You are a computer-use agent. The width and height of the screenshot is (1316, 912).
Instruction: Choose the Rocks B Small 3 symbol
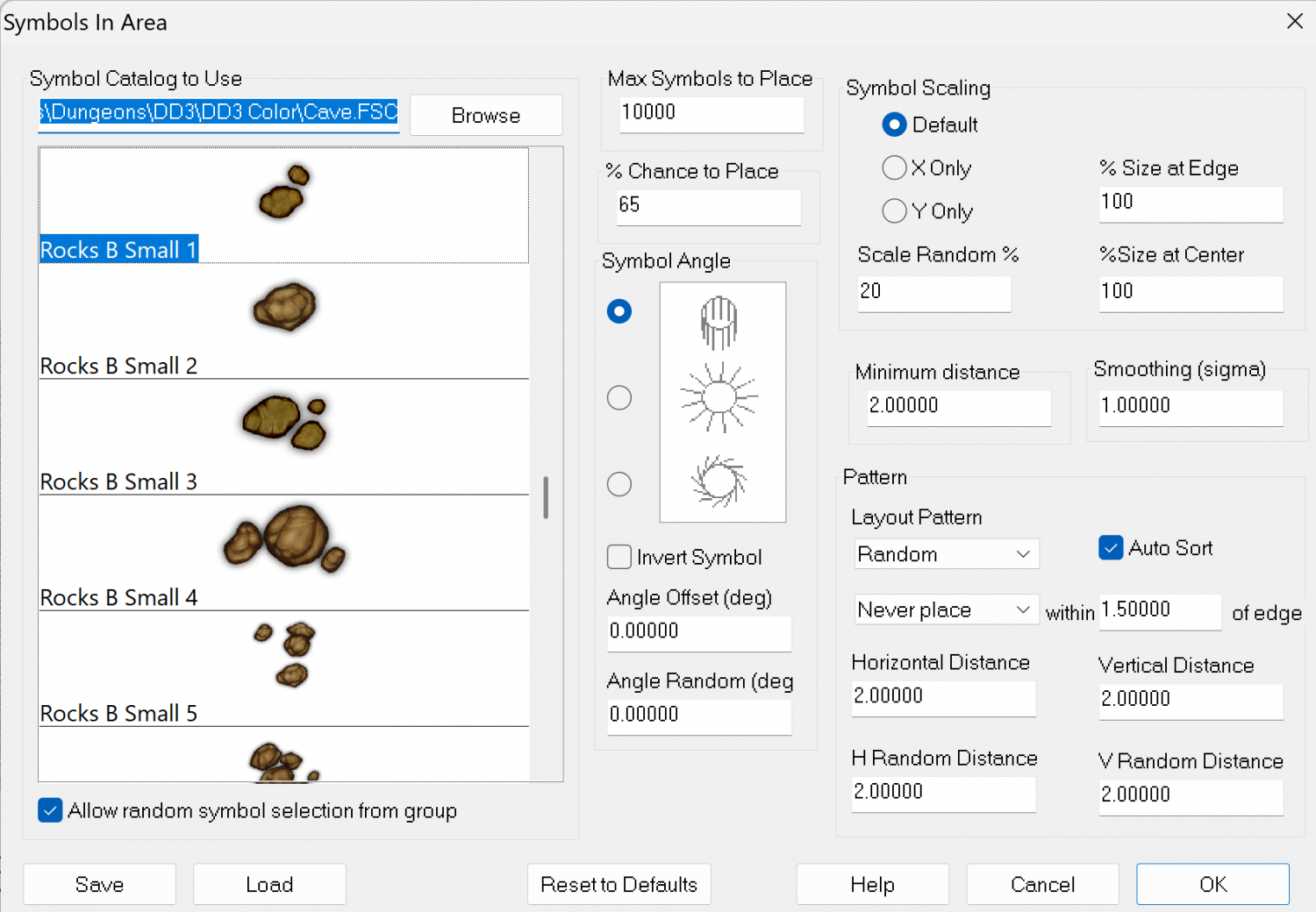pyautogui.click(x=283, y=437)
